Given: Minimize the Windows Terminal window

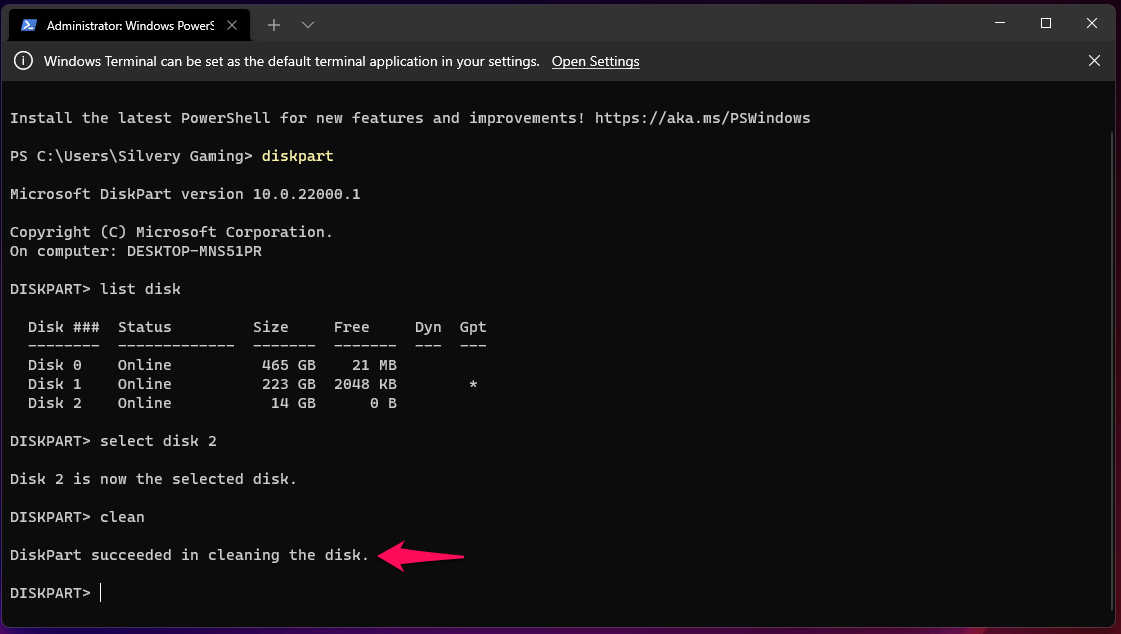Looking at the screenshot, I should pyautogui.click(x=998, y=23).
